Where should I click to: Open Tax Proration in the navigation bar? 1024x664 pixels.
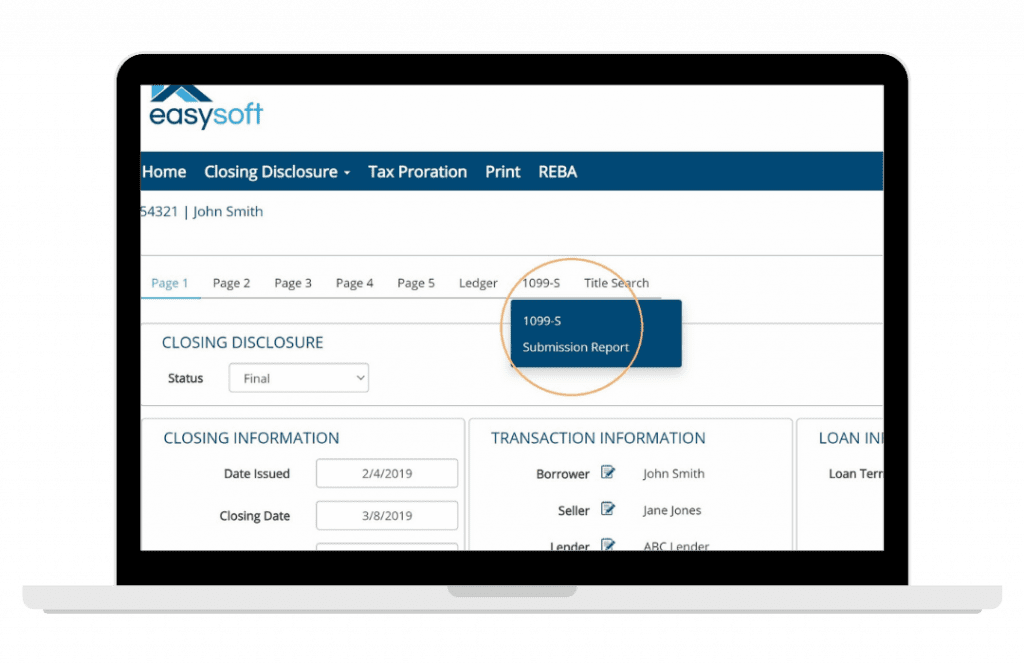[417, 172]
